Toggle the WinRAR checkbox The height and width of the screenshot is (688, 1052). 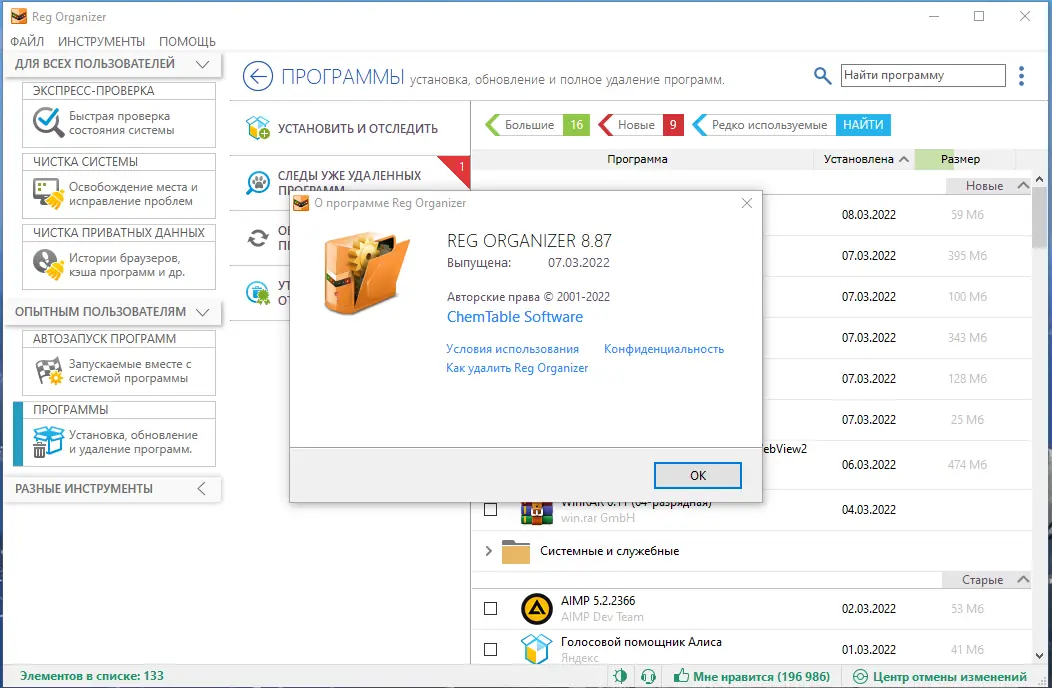[490, 509]
